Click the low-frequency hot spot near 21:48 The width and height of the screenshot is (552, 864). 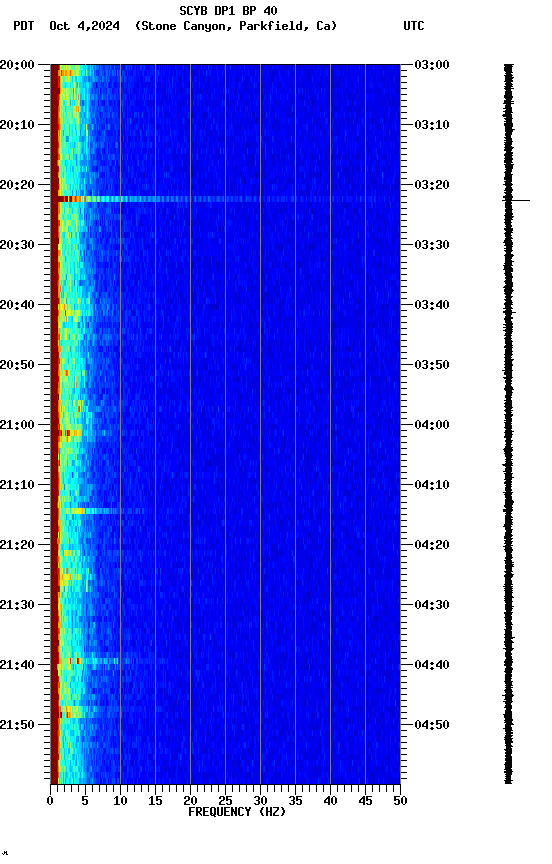tap(71, 712)
